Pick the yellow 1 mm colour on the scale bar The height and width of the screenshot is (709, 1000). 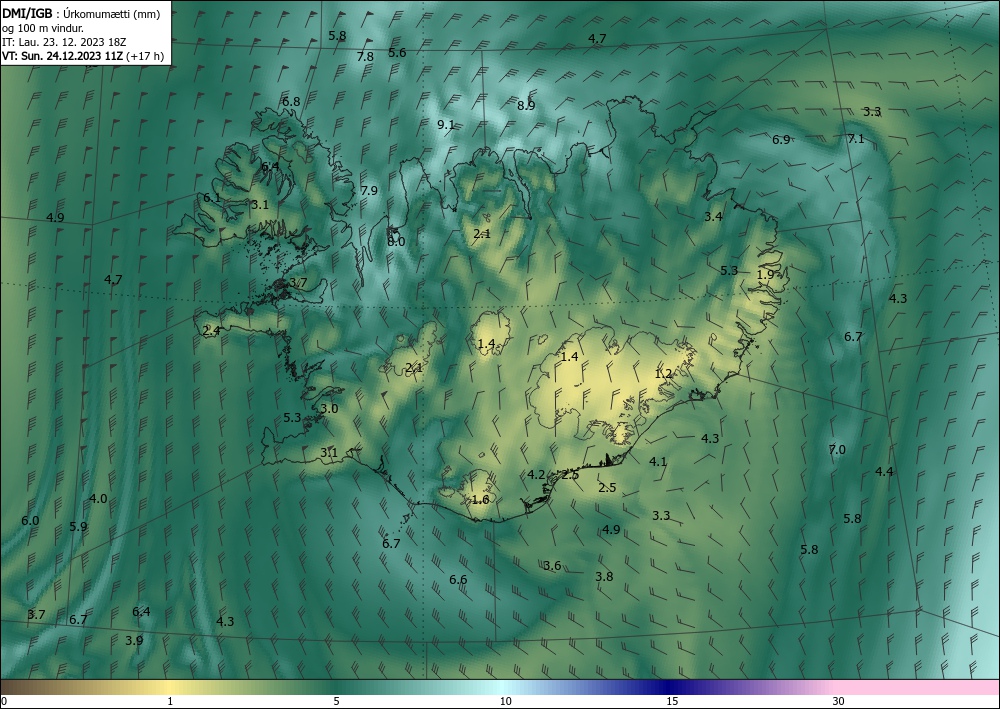tap(170, 687)
